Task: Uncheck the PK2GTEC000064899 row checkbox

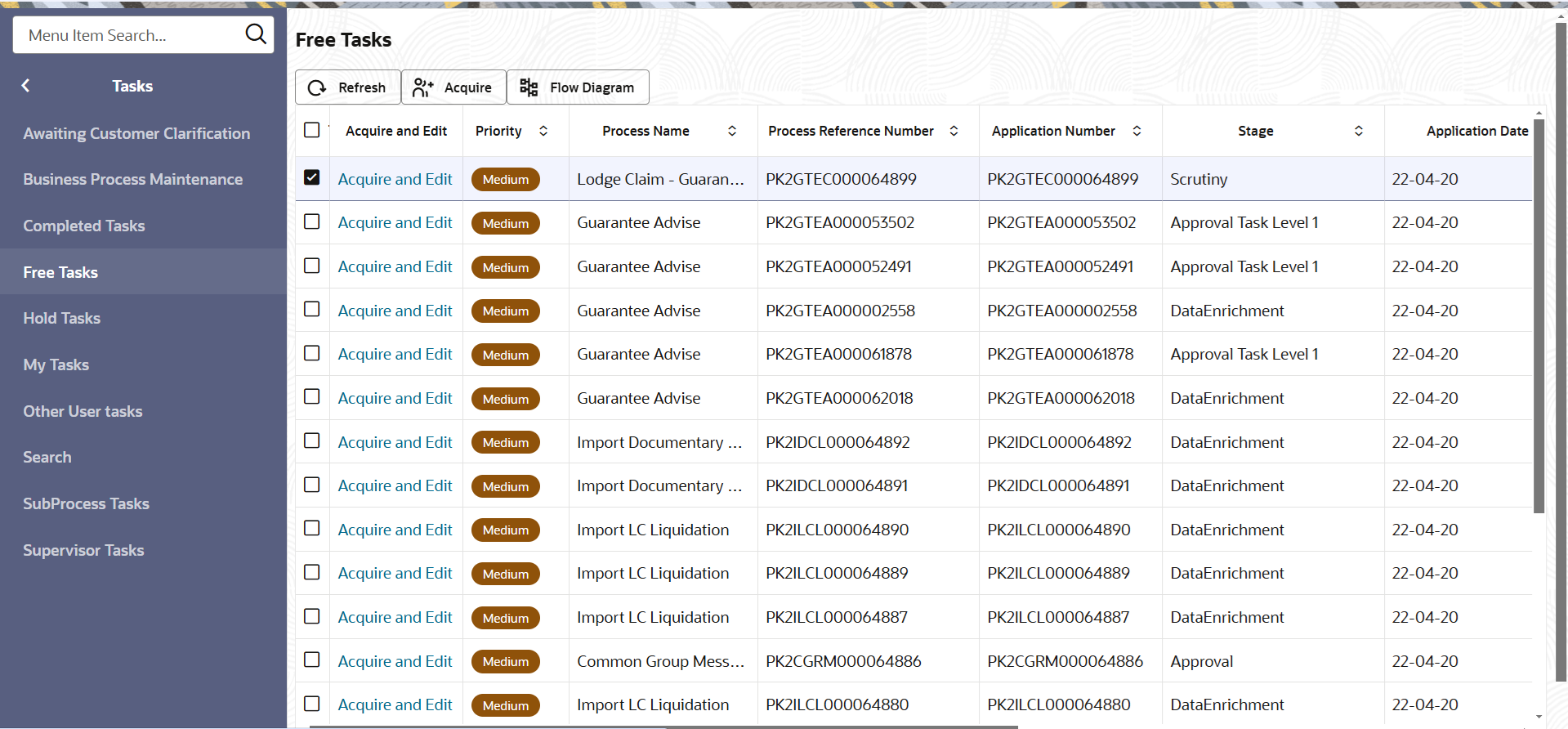Action: 311,177
